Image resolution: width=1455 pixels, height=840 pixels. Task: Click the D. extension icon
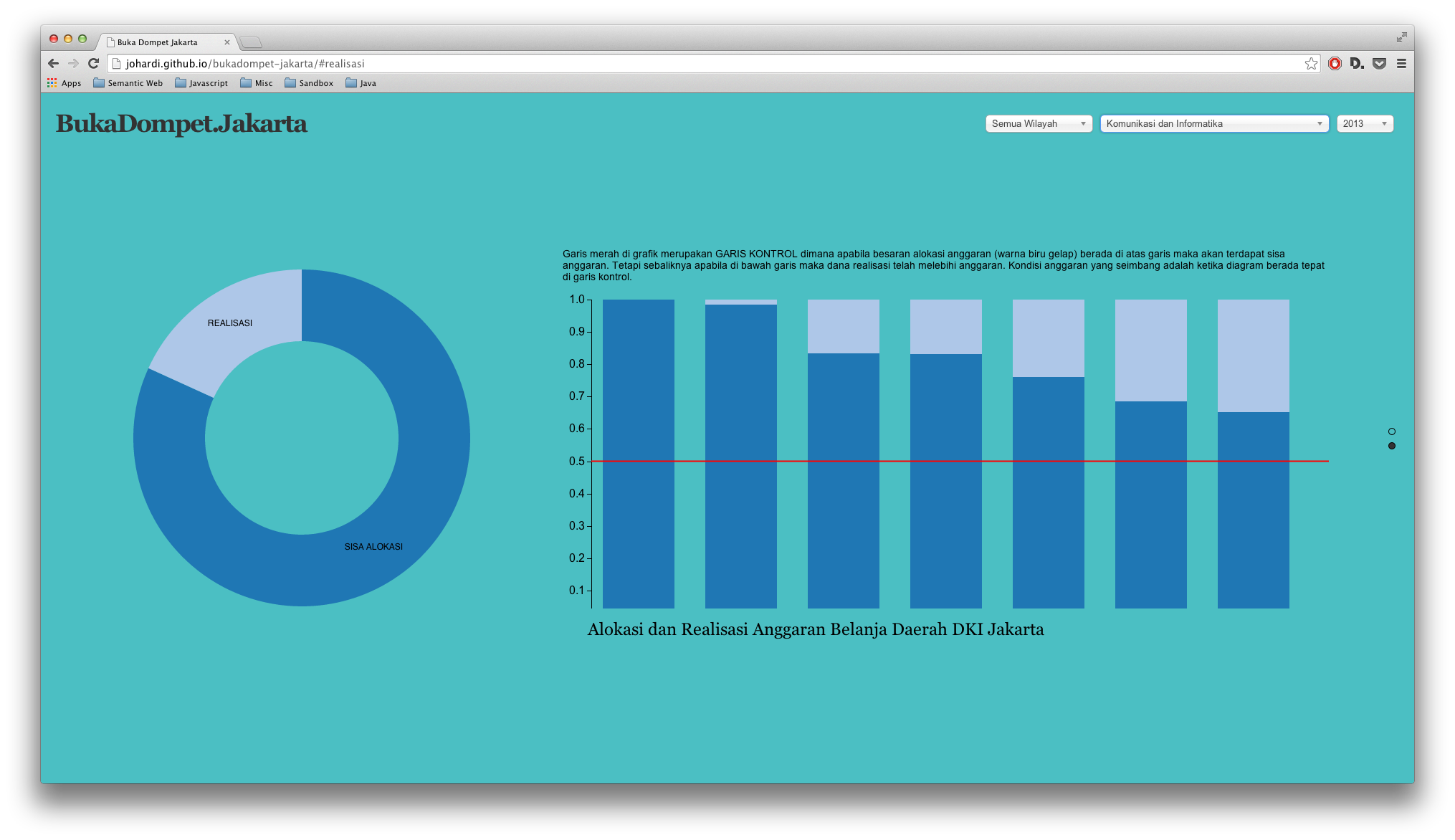(1356, 63)
